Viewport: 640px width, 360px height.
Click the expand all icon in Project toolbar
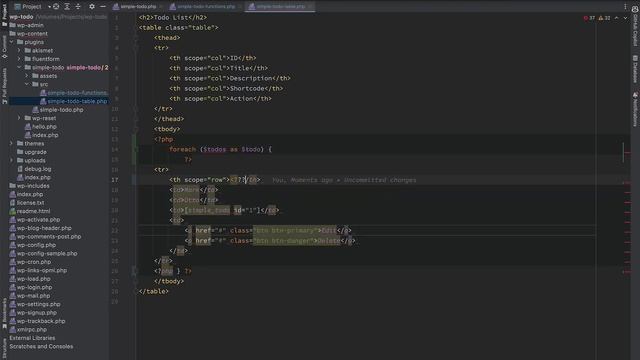67,7
